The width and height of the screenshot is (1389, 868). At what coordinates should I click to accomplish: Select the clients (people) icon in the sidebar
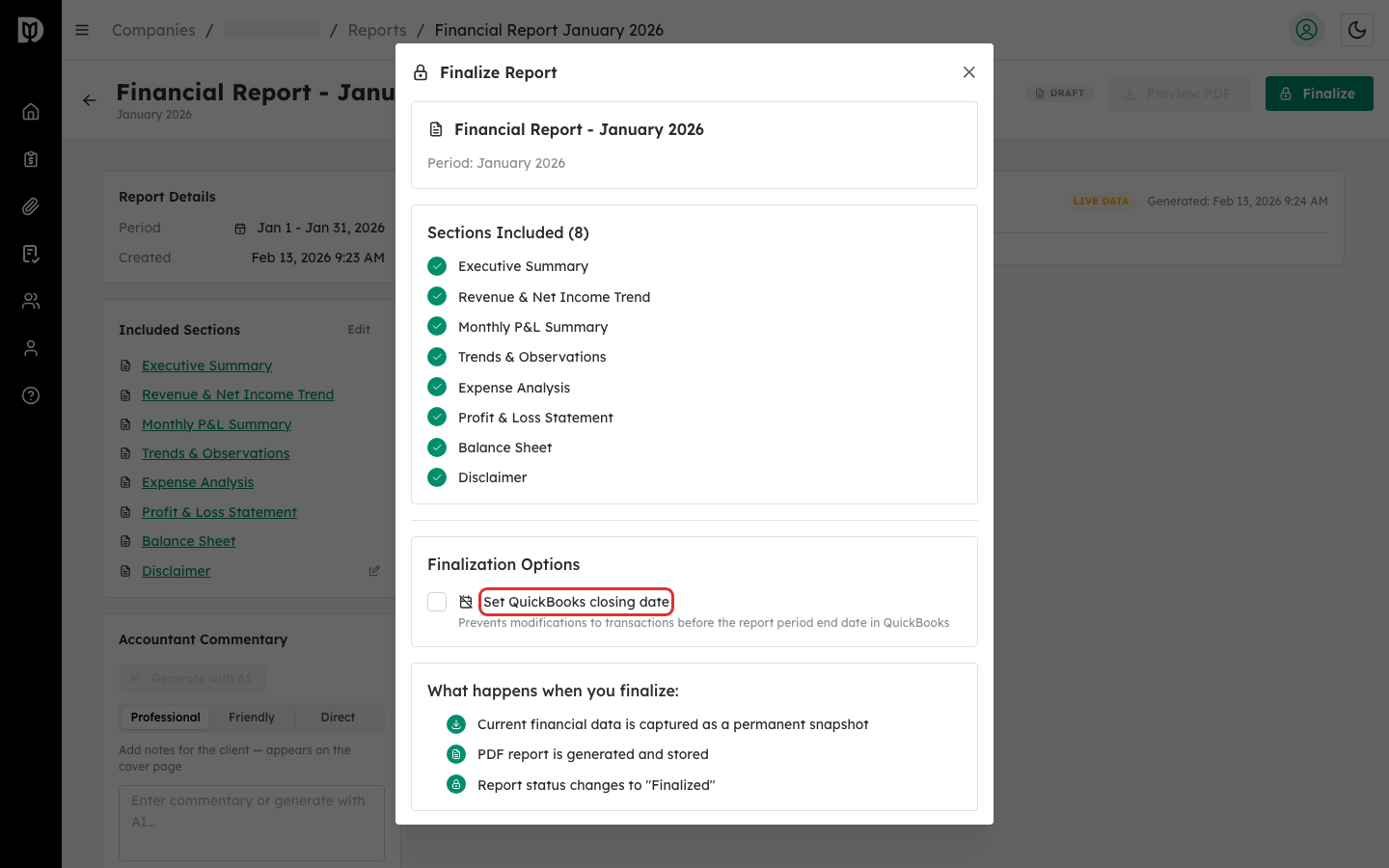pyautogui.click(x=31, y=300)
